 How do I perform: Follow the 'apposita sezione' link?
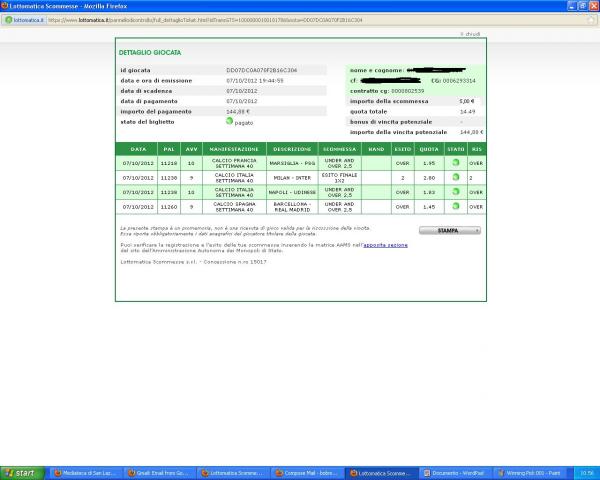tap(385, 244)
